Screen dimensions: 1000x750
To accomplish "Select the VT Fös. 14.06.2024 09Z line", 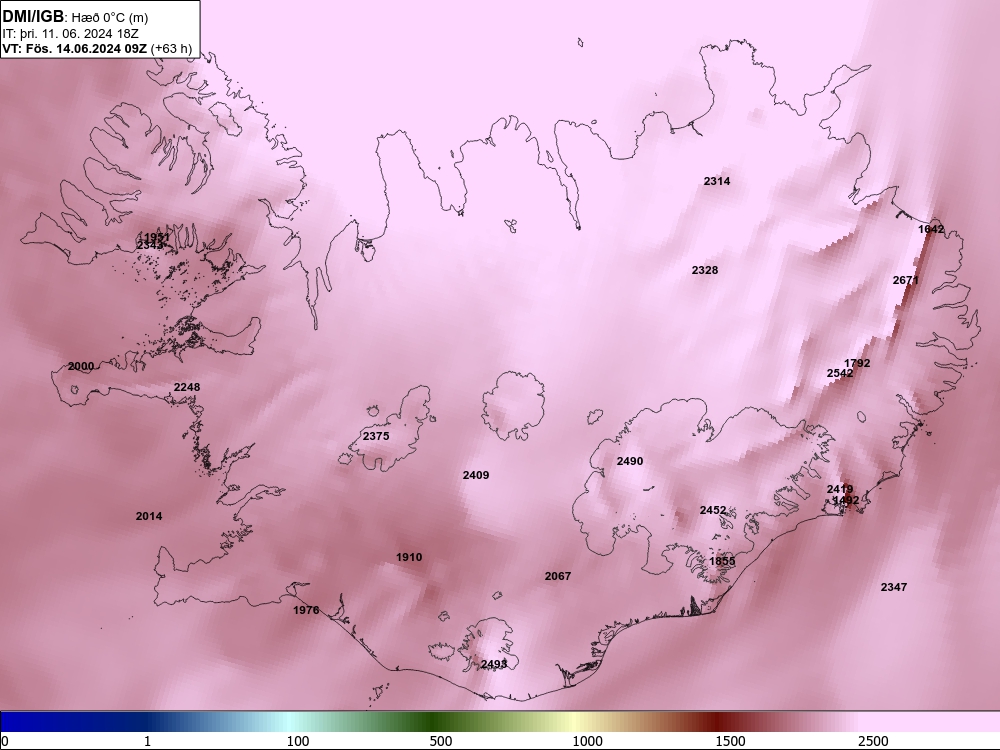I will click(x=97, y=48).
